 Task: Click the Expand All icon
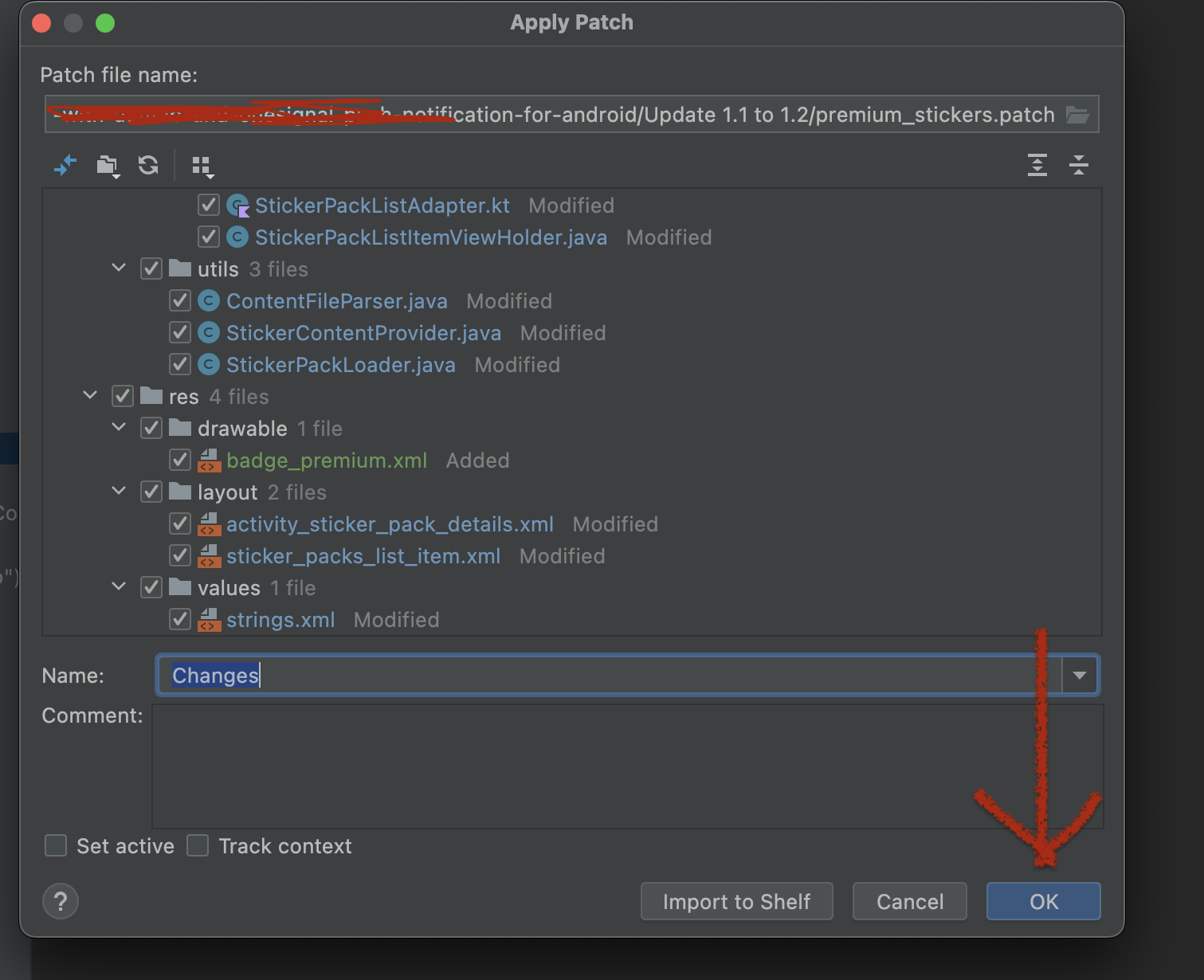1037,165
